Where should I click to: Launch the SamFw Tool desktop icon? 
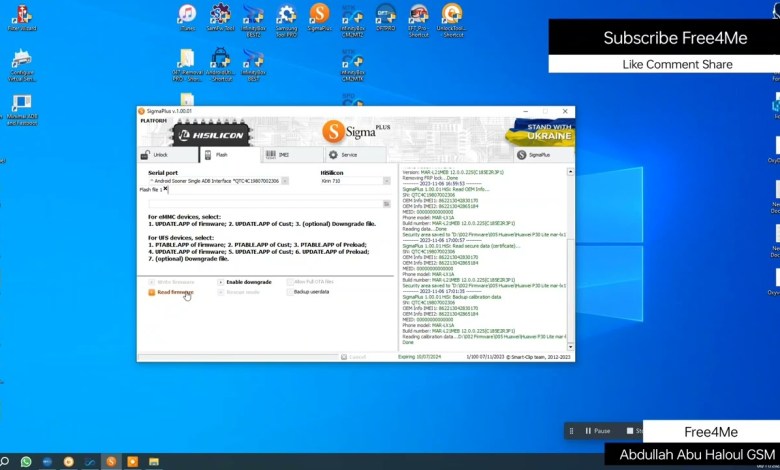point(220,17)
